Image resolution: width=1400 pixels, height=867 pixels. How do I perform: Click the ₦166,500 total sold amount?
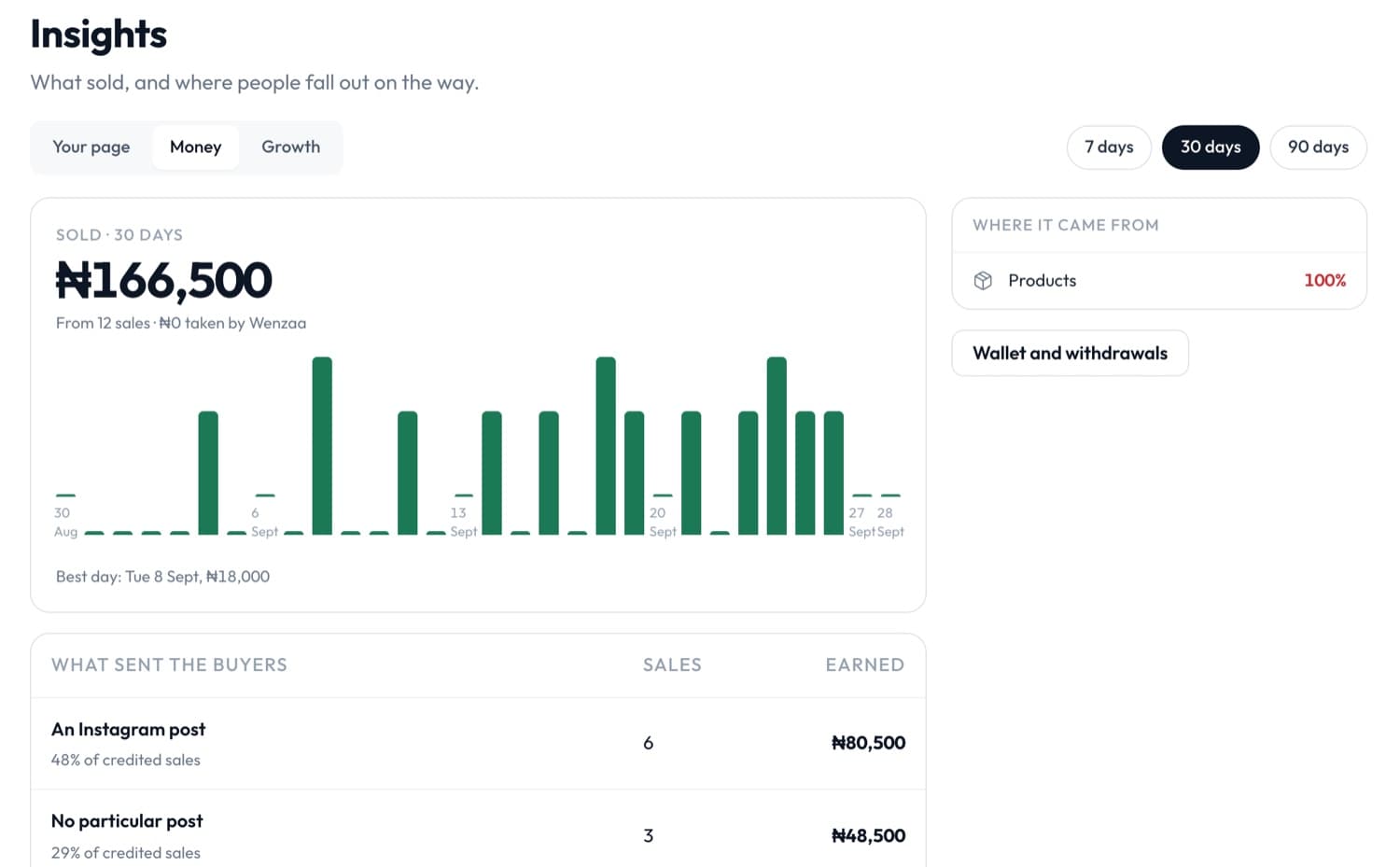pos(164,280)
